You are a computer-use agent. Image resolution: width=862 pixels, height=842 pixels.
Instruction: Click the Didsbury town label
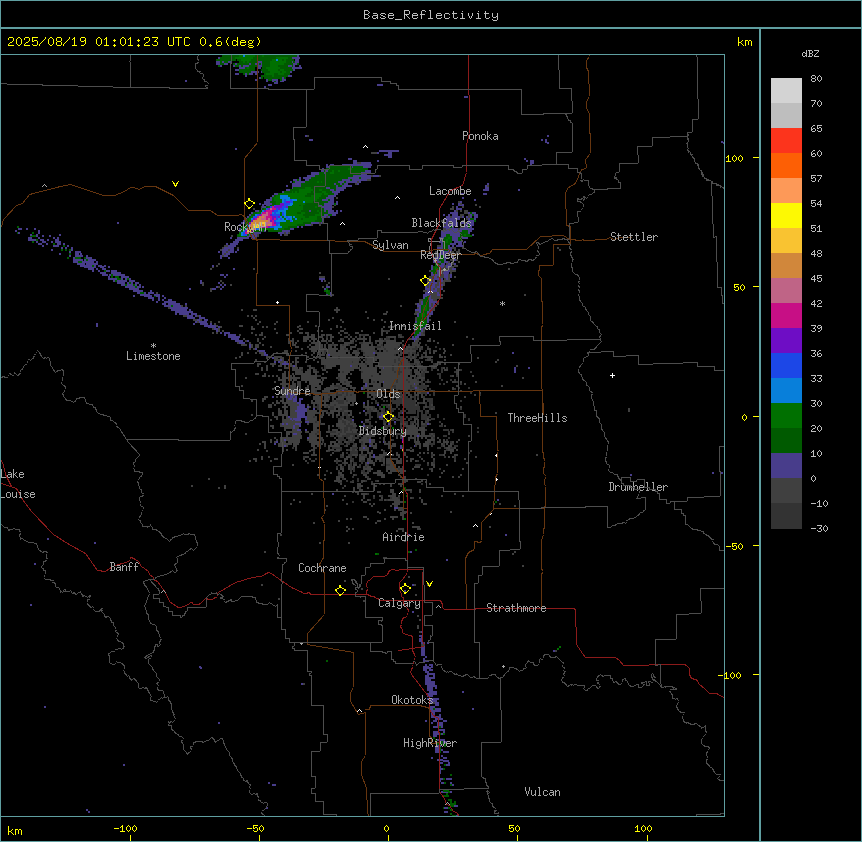pyautogui.click(x=383, y=431)
